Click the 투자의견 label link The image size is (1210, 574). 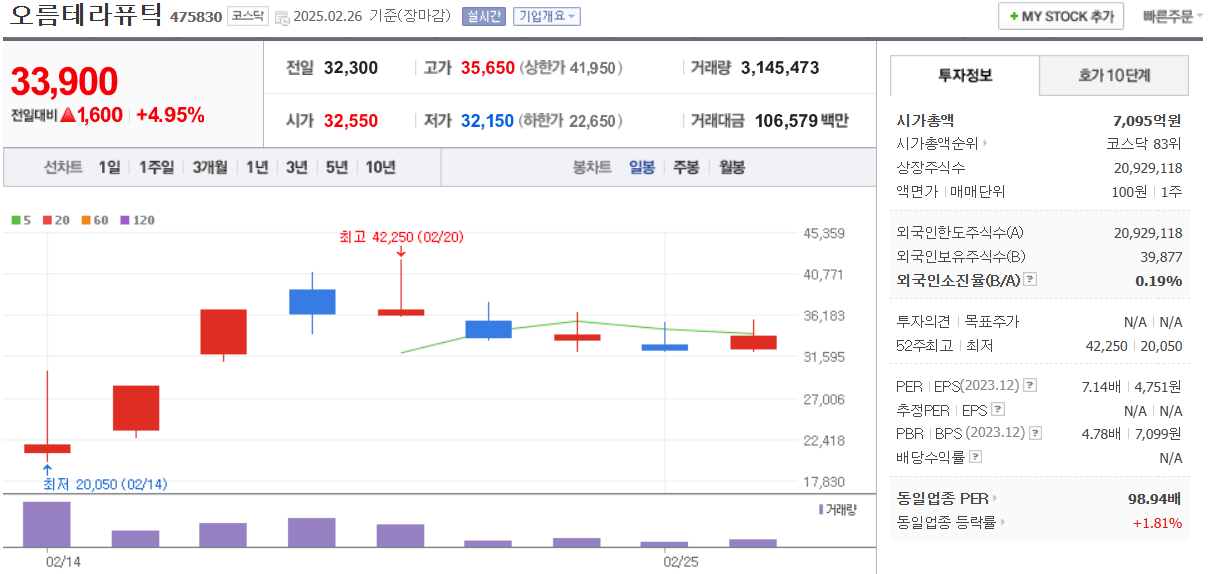coord(925,322)
